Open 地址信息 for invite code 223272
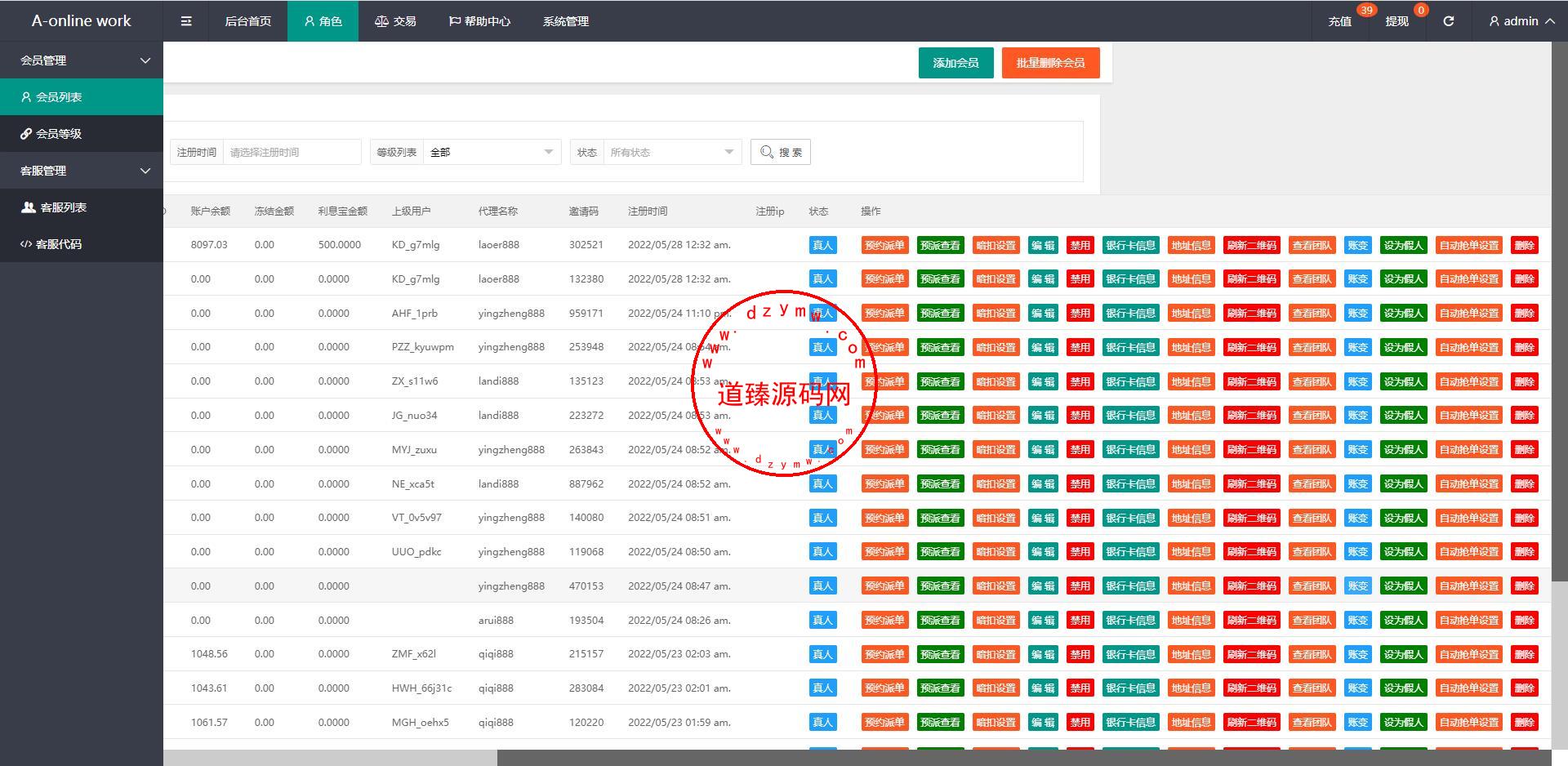This screenshot has height=766, width=1568. coord(1191,416)
